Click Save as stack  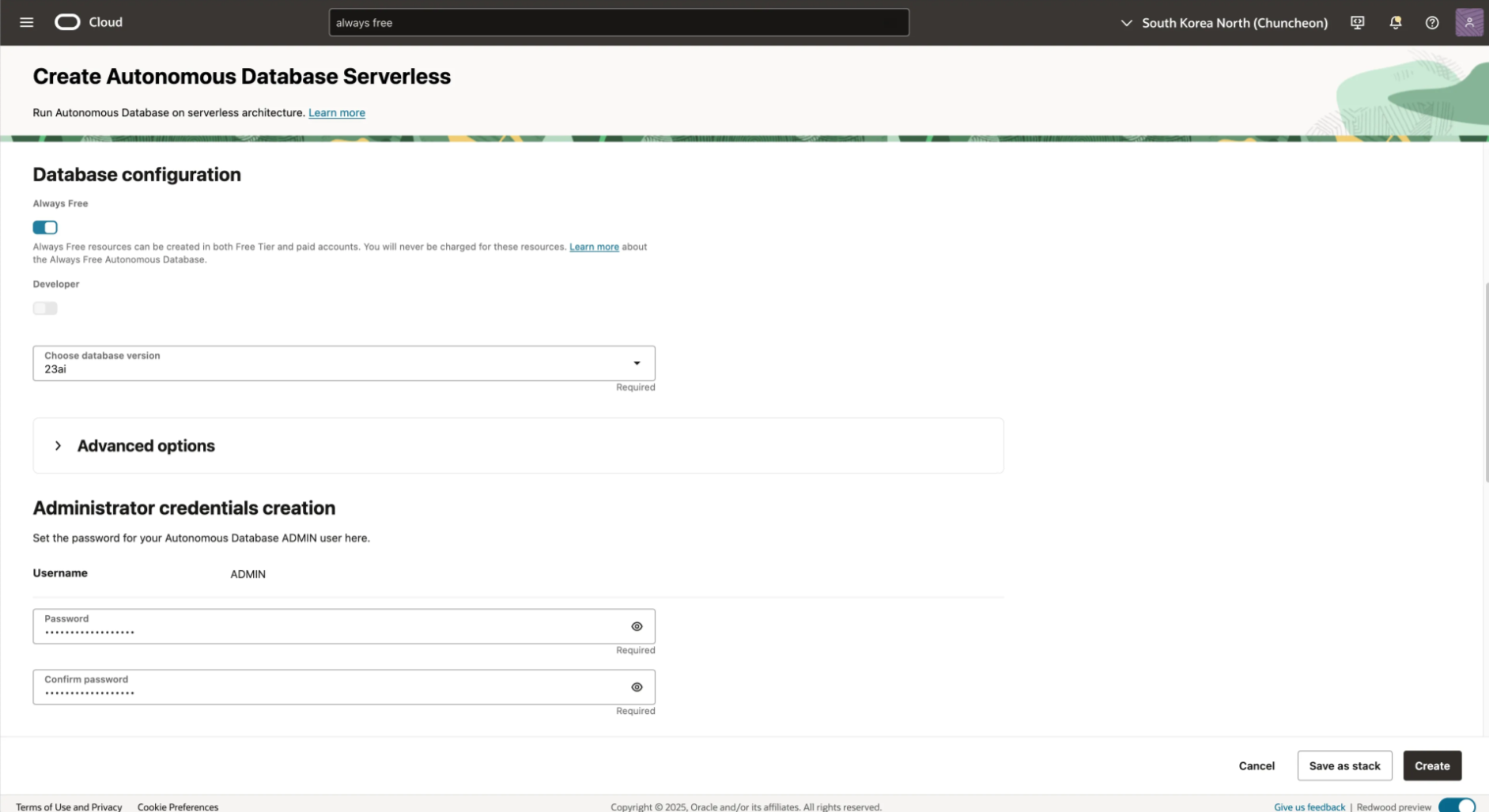[x=1344, y=766]
